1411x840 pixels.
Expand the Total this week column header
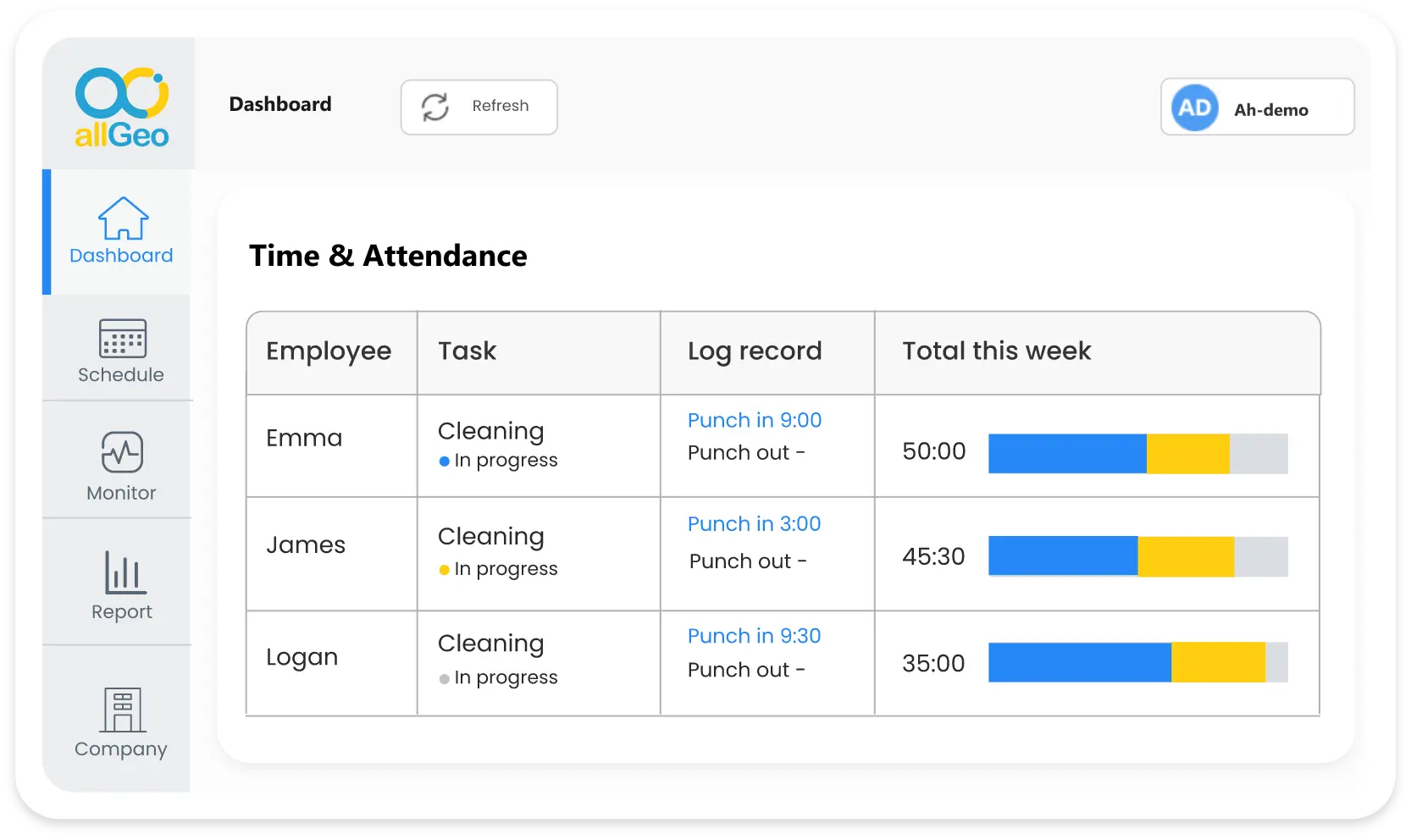coord(996,351)
